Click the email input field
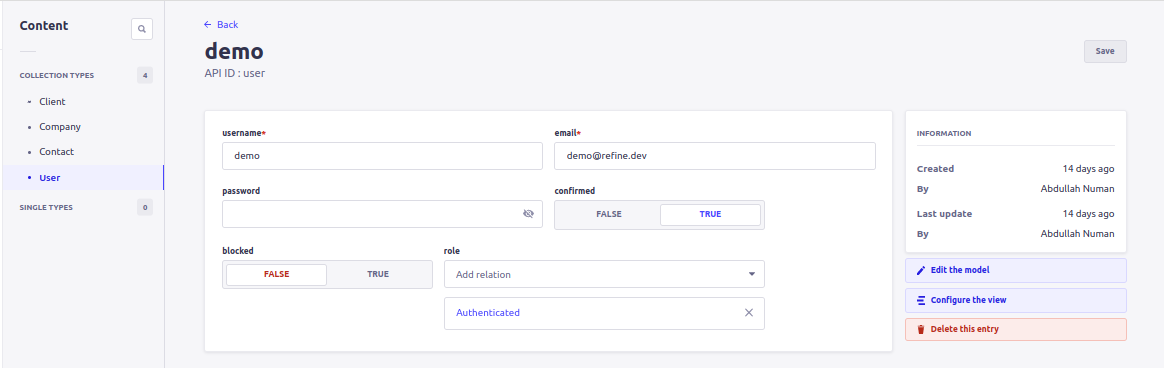1164x368 pixels. [x=715, y=156]
